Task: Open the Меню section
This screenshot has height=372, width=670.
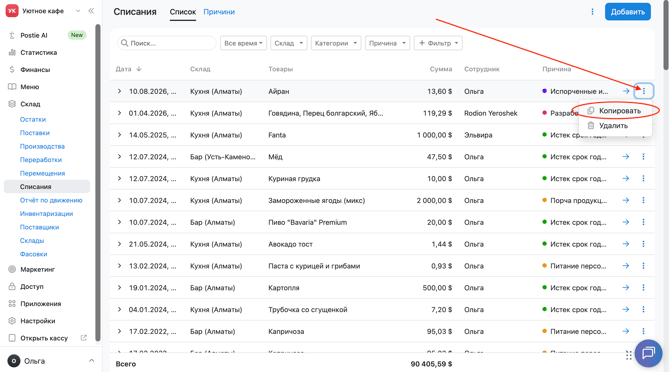Action: (x=29, y=87)
